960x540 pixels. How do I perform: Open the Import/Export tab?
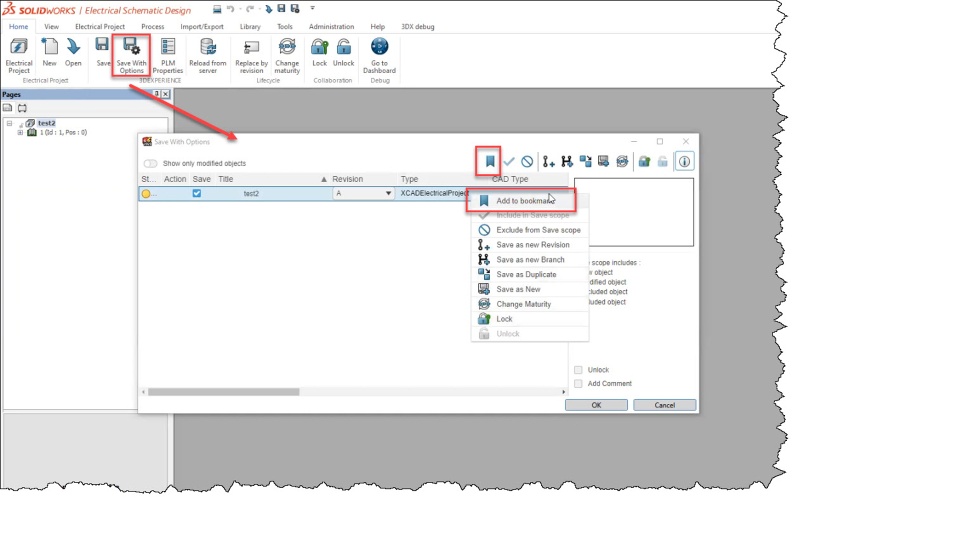coord(201,26)
